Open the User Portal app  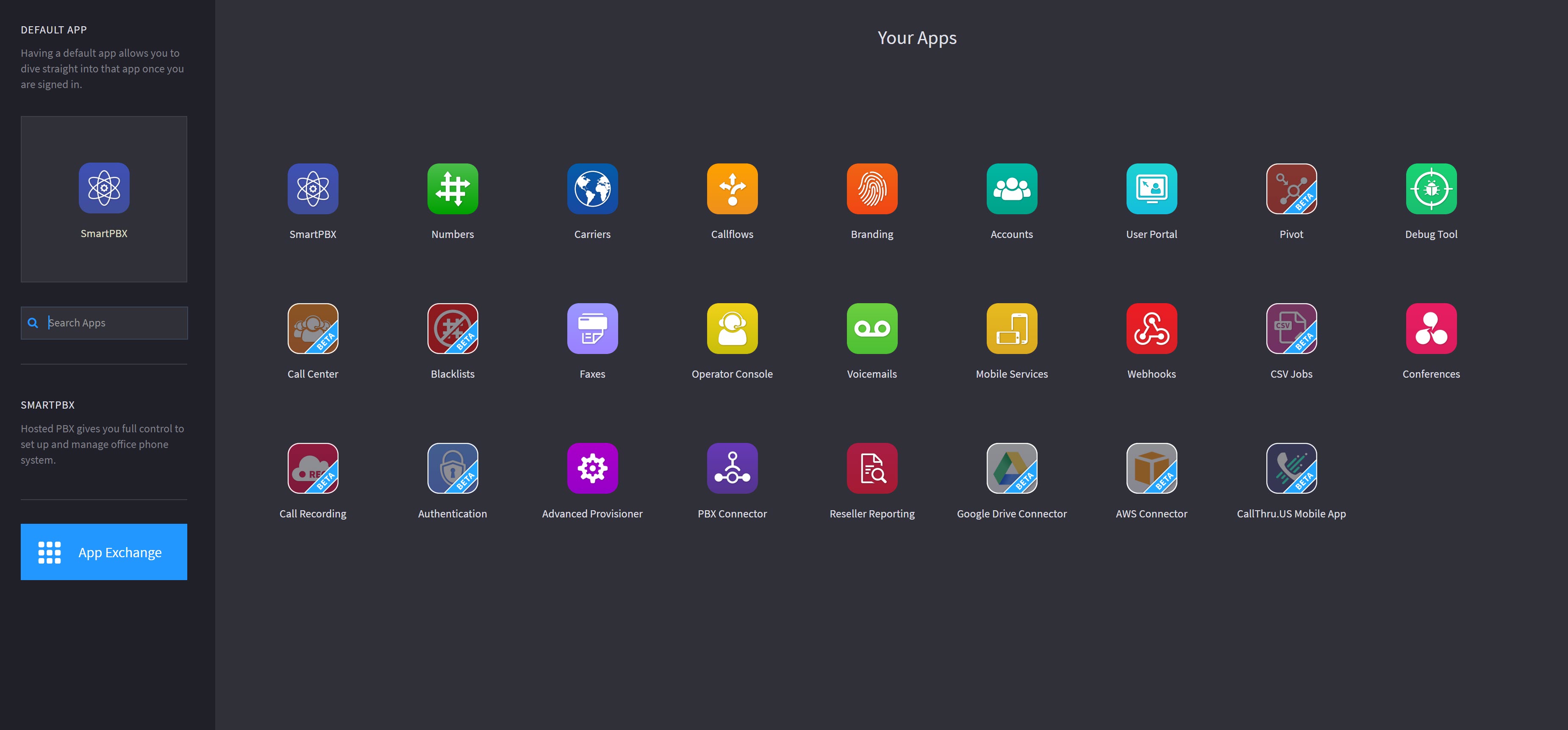(x=1152, y=188)
